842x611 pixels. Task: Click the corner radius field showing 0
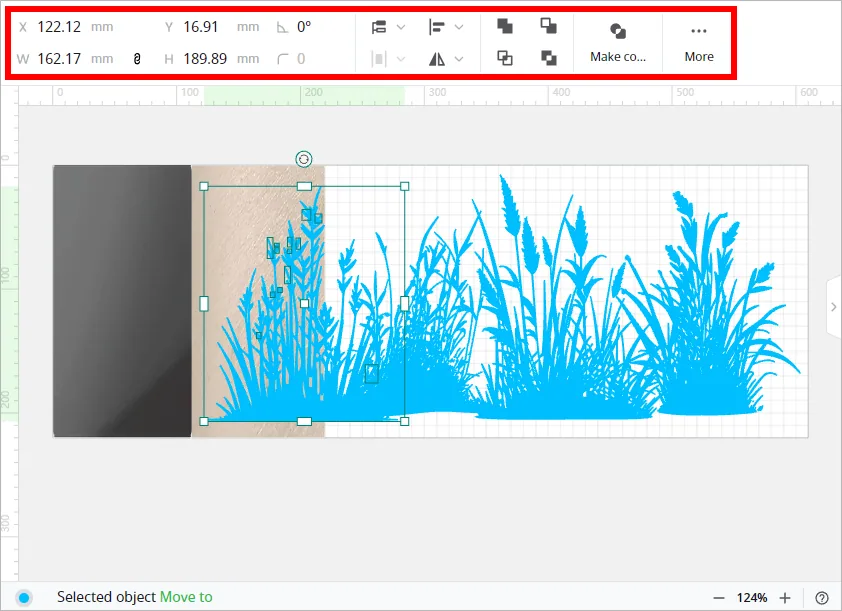point(301,59)
